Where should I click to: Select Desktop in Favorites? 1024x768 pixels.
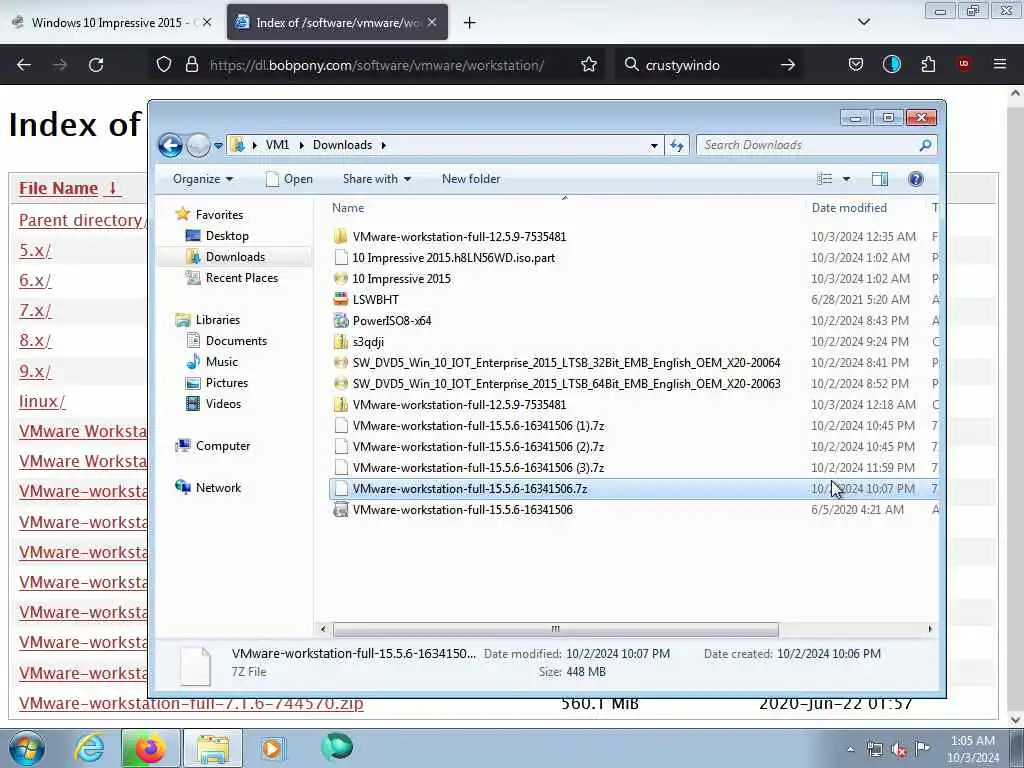pos(217,236)
